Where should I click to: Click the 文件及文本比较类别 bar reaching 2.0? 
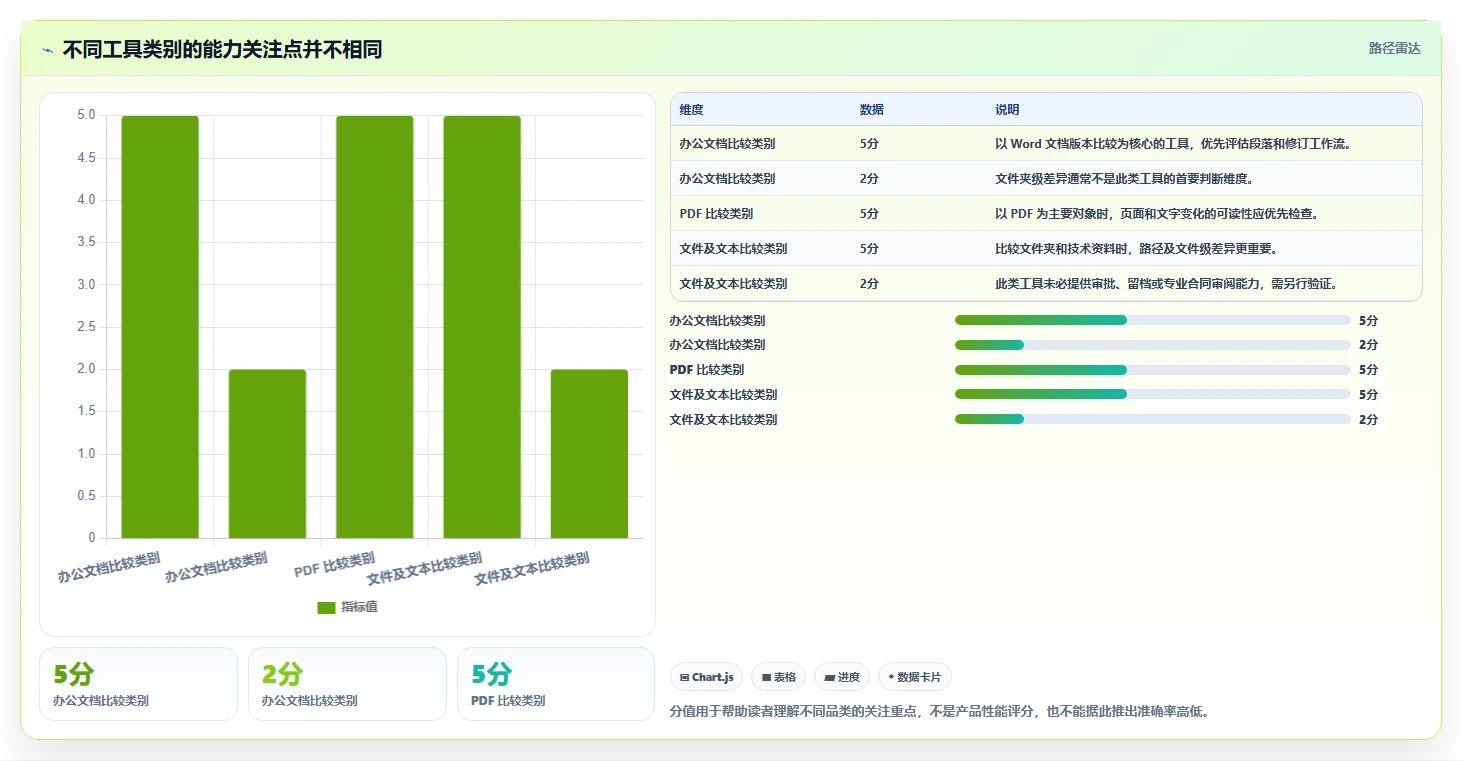coord(589,454)
